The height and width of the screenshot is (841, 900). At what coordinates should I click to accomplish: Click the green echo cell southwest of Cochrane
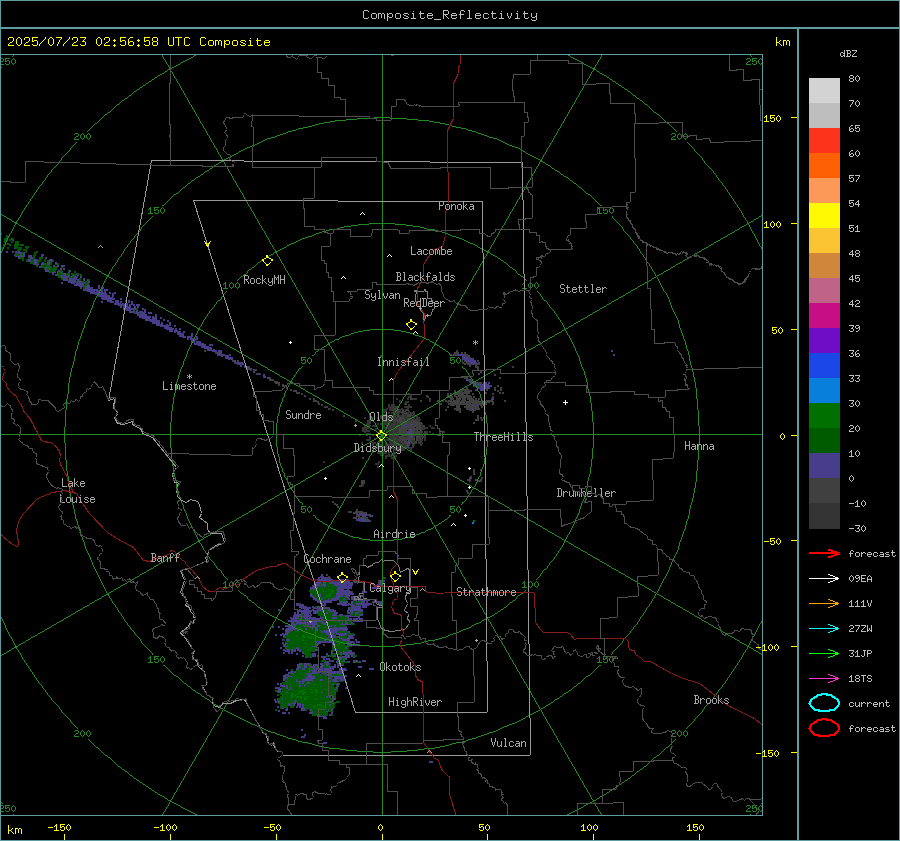pyautogui.click(x=326, y=591)
